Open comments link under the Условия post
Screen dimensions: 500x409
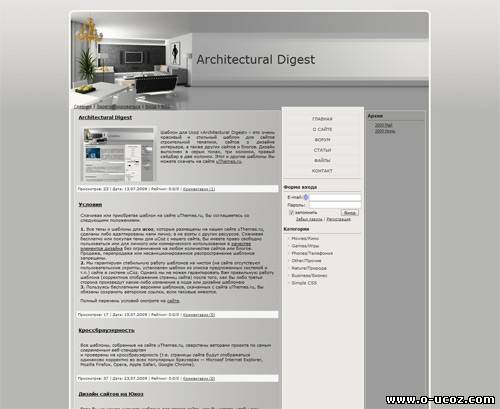tap(199, 314)
